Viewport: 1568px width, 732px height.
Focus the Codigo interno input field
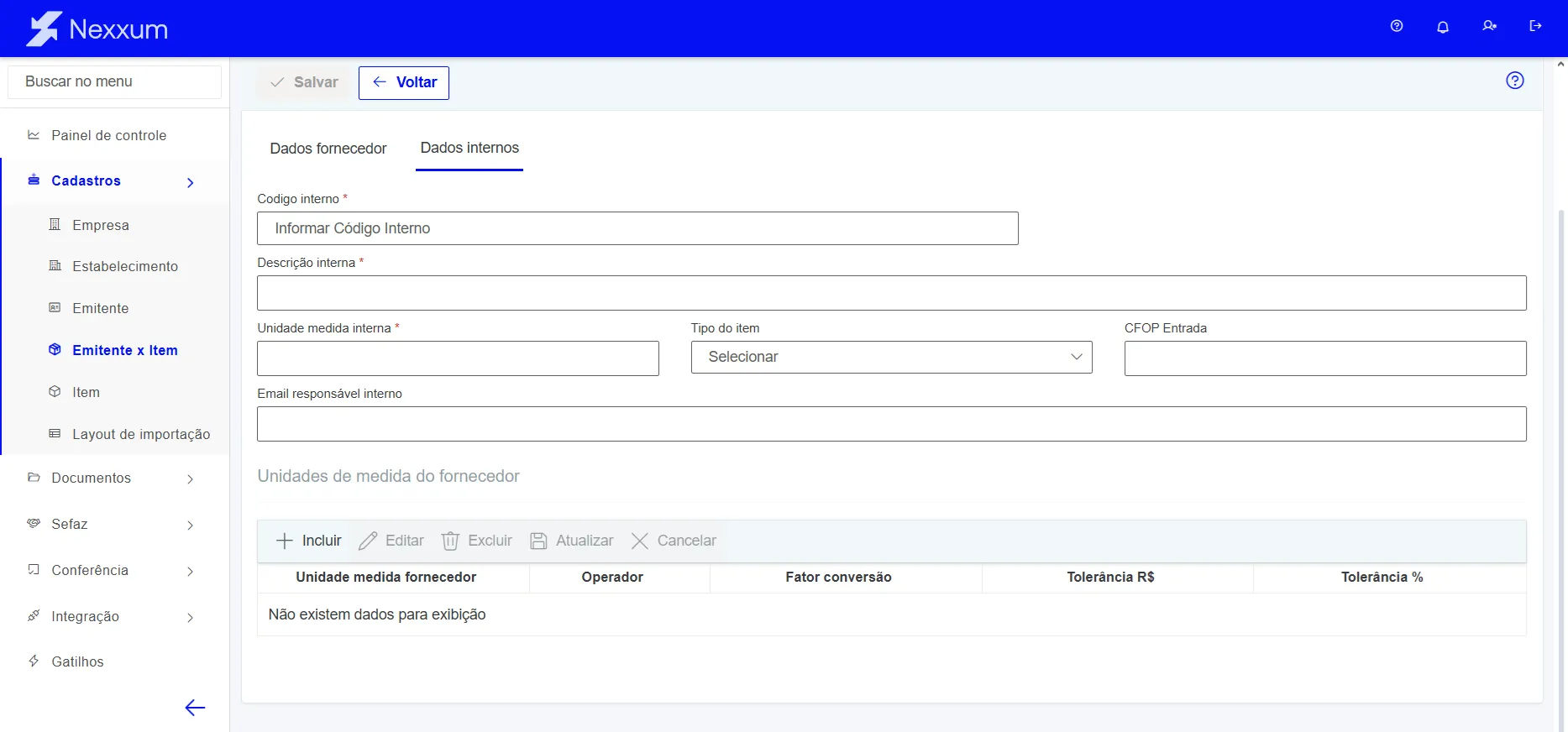pos(637,228)
